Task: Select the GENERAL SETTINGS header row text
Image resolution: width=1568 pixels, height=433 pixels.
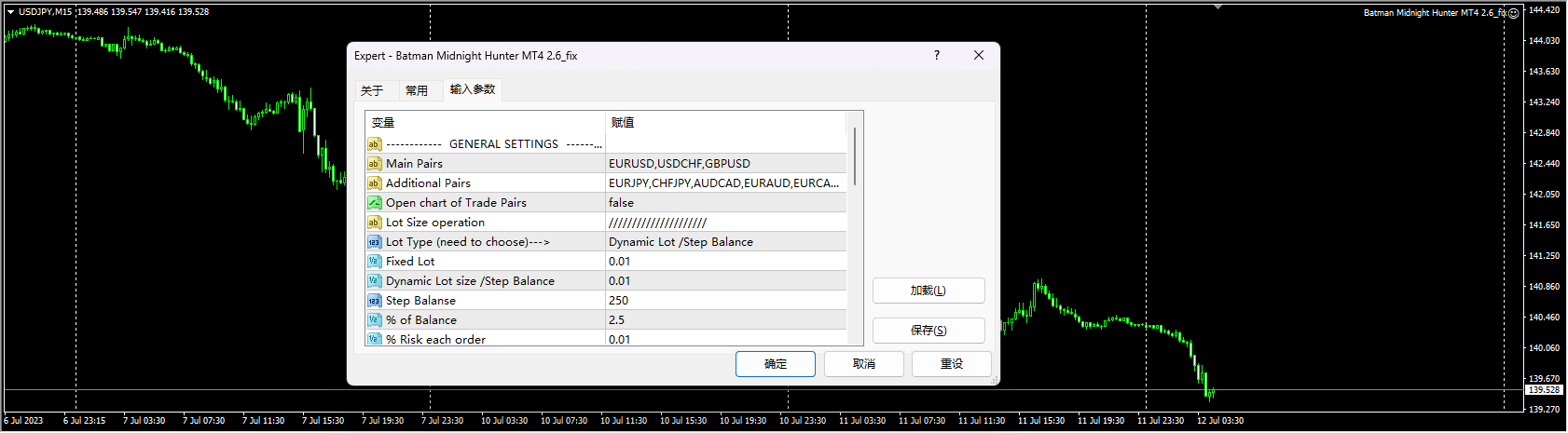Action: [x=494, y=144]
